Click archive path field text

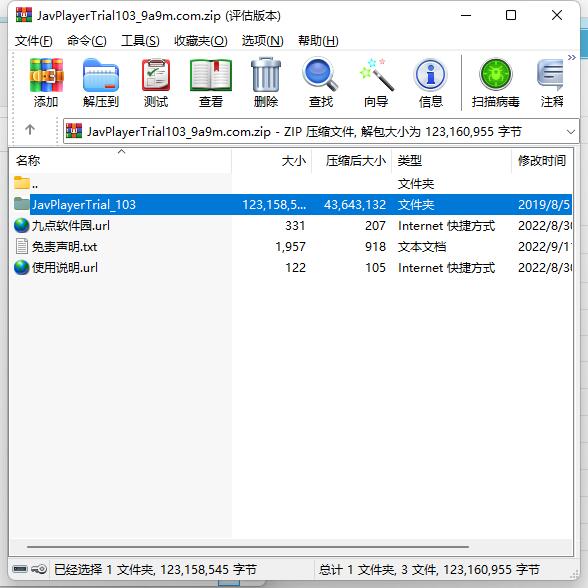(x=304, y=132)
